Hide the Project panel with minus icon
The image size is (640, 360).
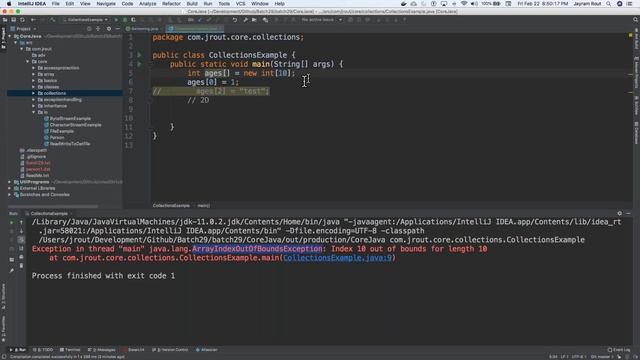[x=118, y=29]
